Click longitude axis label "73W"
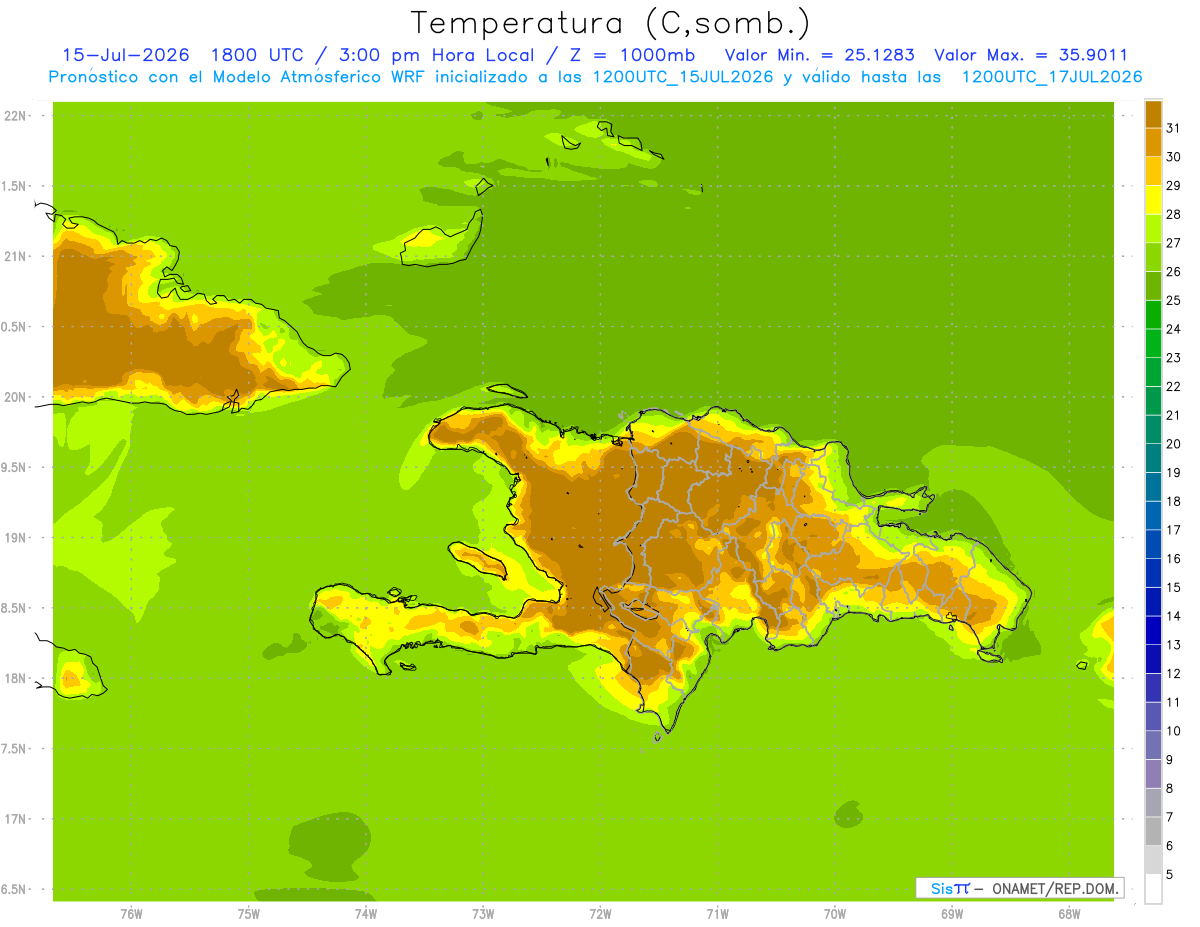This screenshot has height=927, width=1200. click(x=483, y=914)
